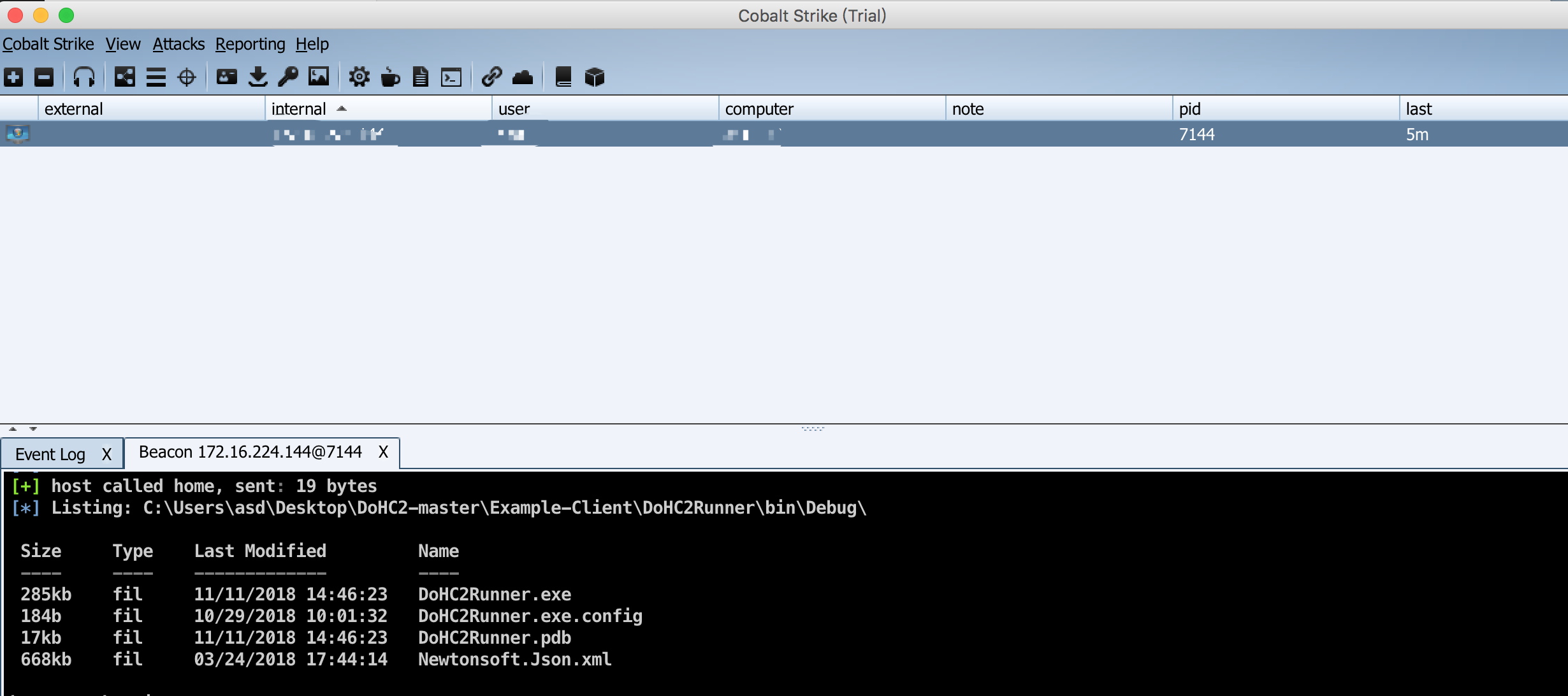Close the Event Log tab with its X
Image resolution: width=1568 pixels, height=696 pixels.
106,454
